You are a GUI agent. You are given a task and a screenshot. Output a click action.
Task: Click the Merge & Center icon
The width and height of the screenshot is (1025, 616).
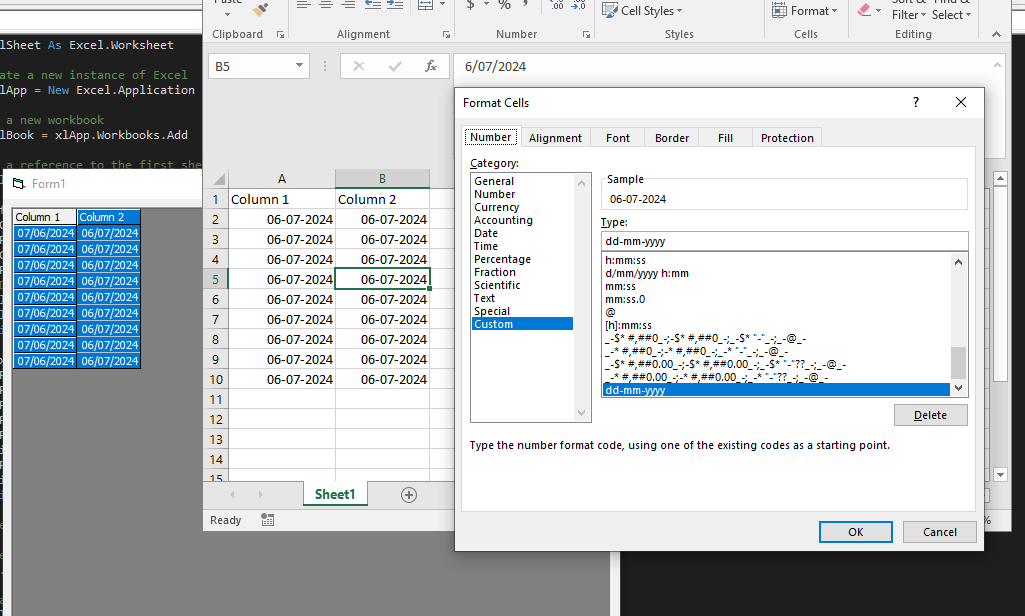click(426, 5)
